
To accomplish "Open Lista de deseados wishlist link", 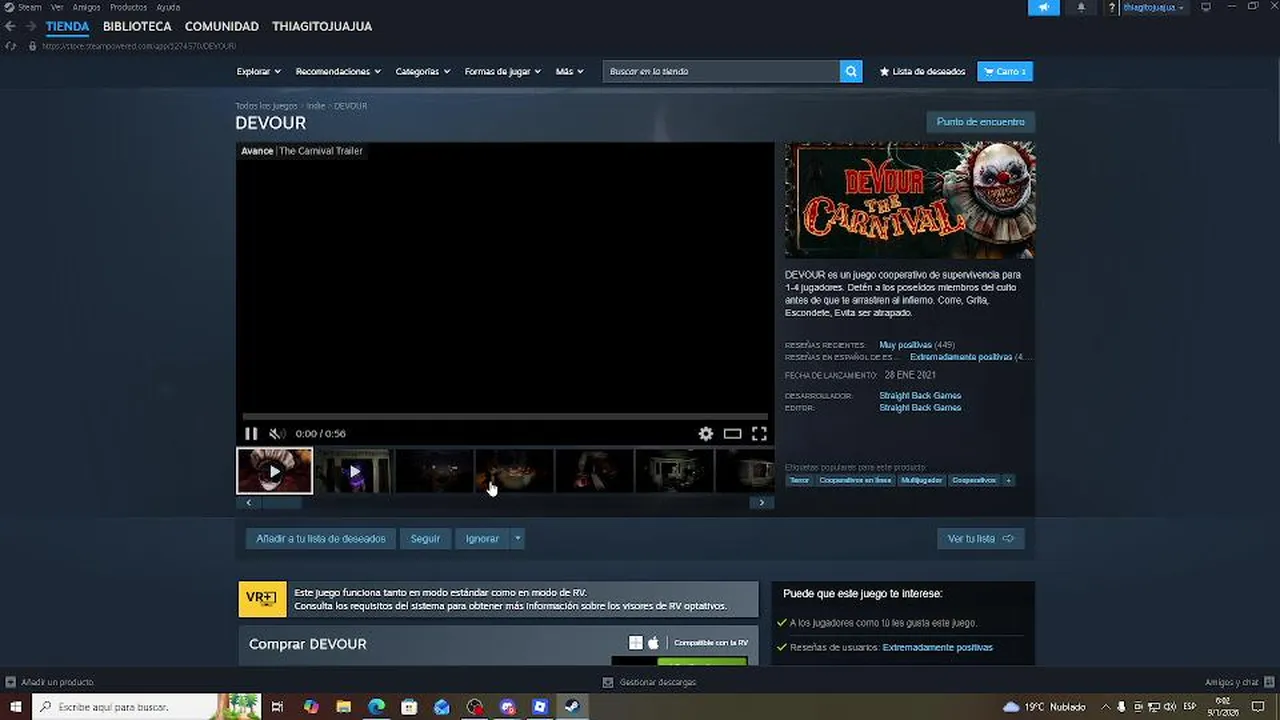I will [922, 71].
